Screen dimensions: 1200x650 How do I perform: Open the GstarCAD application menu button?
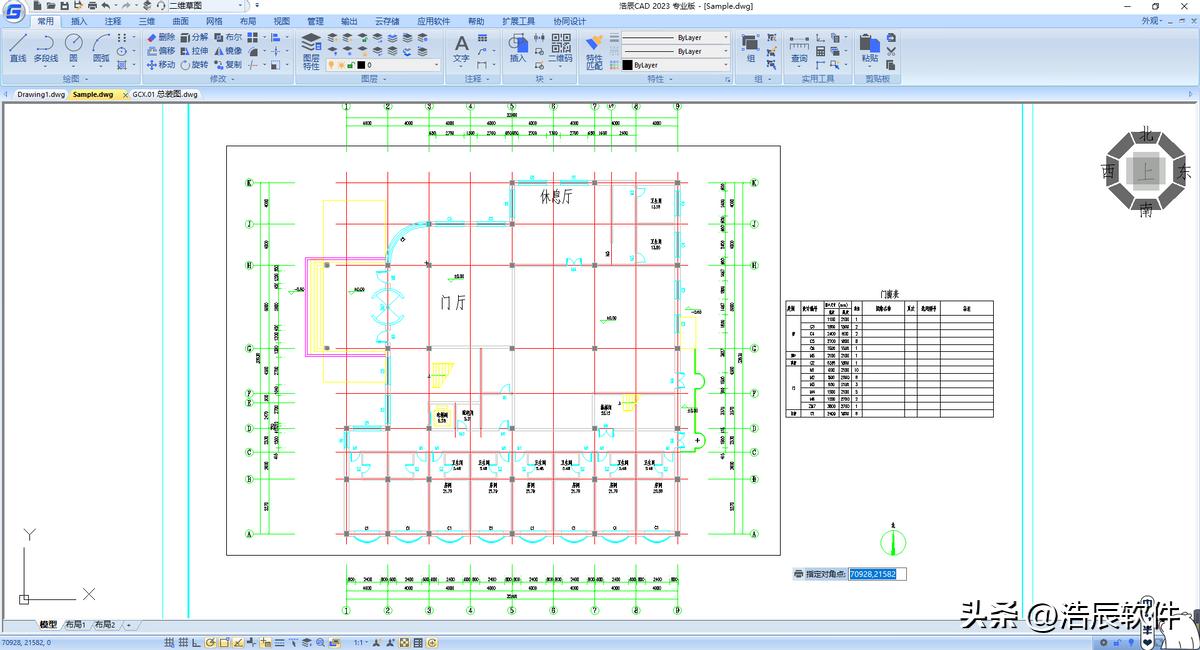pos(13,12)
